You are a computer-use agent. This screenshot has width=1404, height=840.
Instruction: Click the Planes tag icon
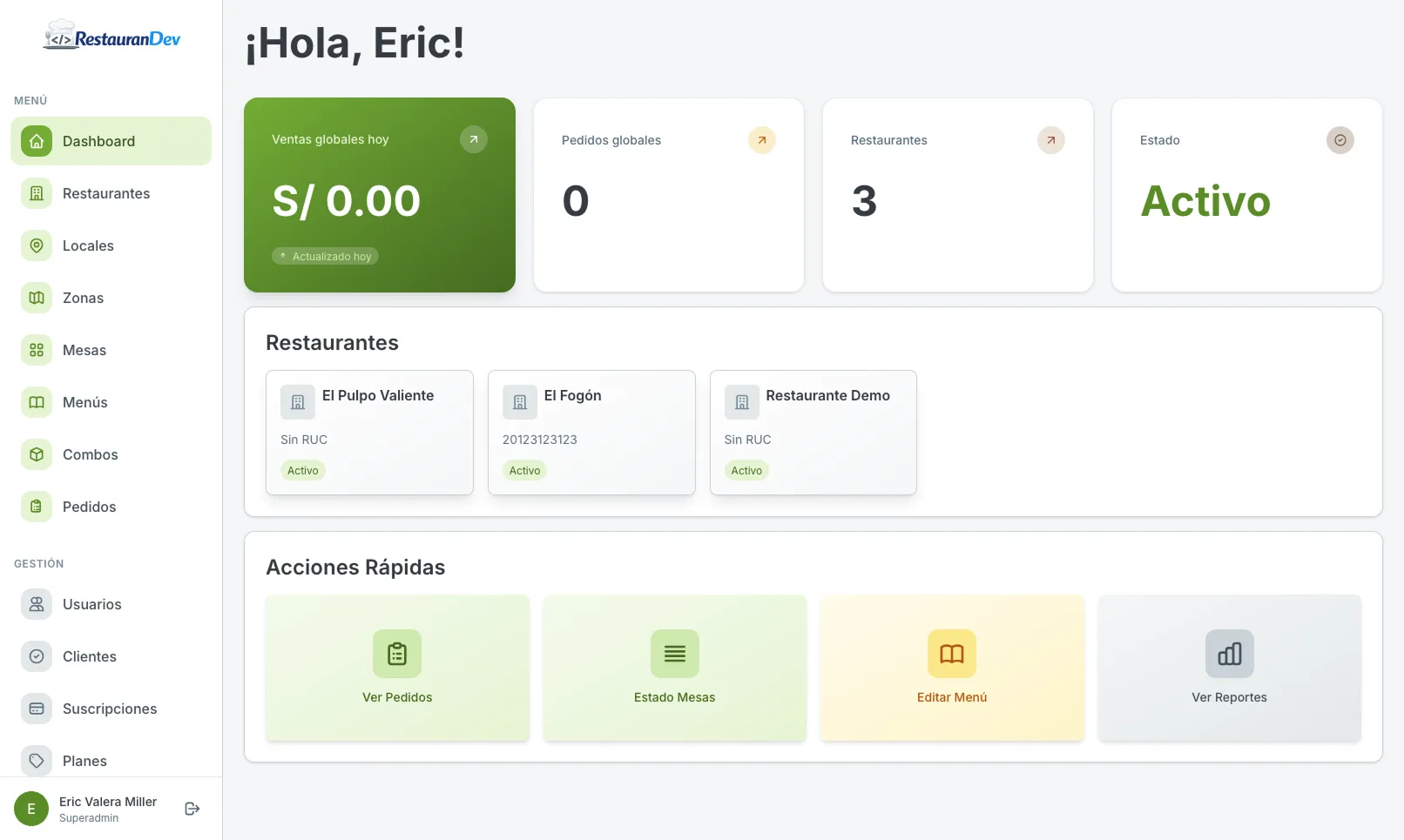click(36, 761)
